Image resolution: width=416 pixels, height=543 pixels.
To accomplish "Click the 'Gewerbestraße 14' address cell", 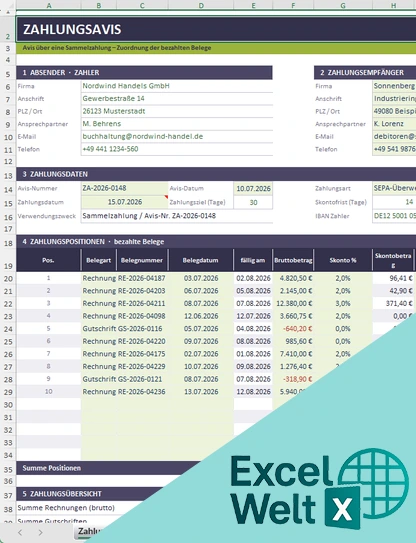I will pyautogui.click(x=177, y=99).
